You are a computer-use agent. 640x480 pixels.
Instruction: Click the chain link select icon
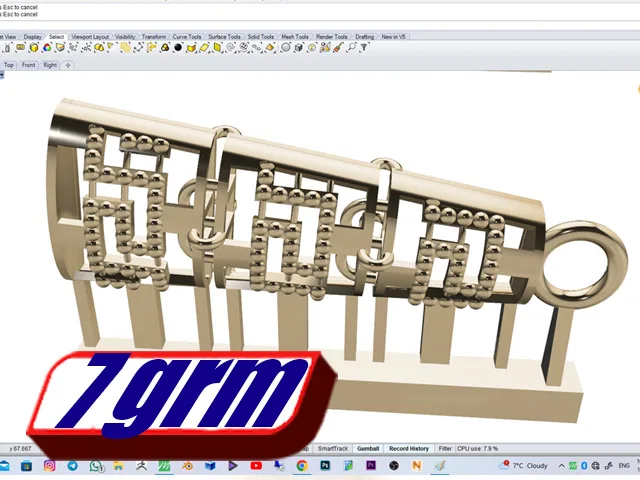pyautogui.click(x=256, y=48)
